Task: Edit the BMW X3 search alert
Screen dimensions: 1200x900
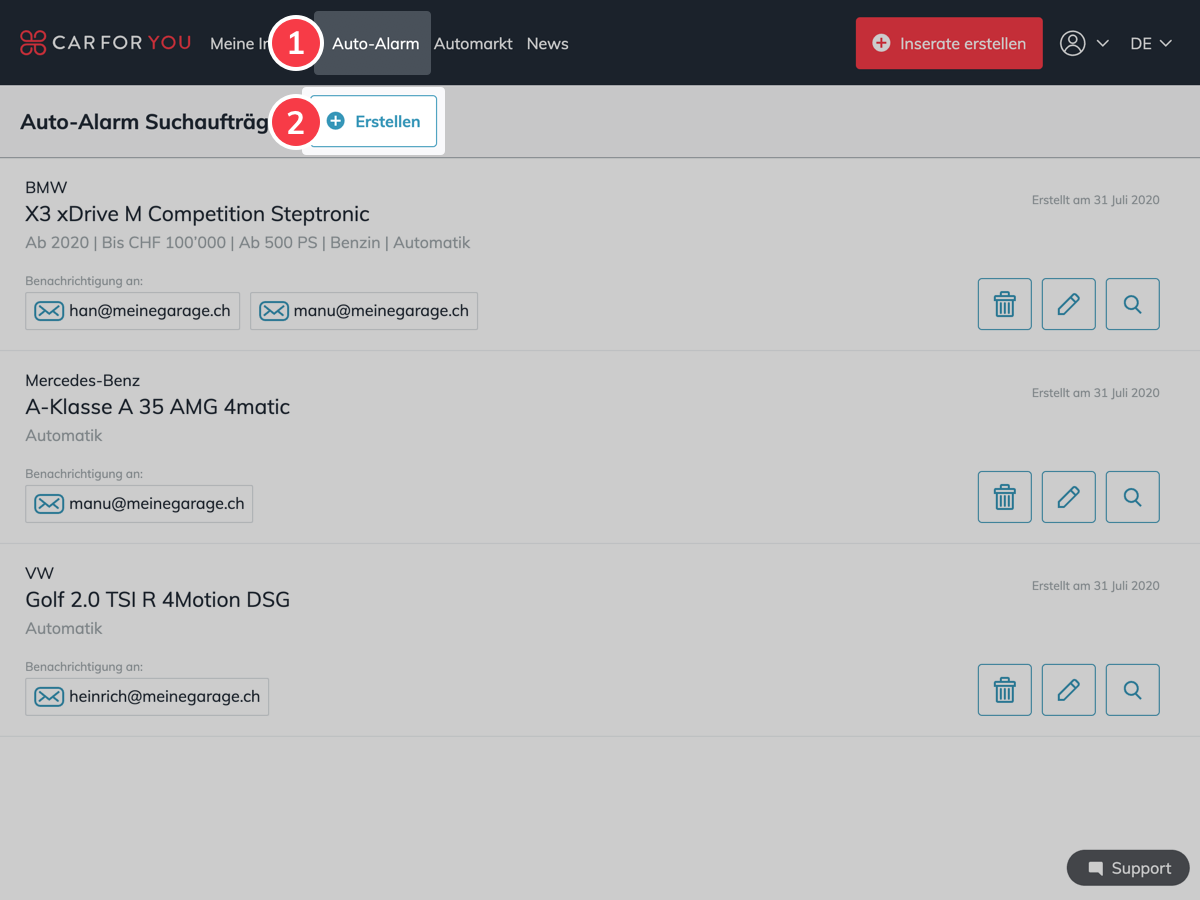Action: 1069,304
